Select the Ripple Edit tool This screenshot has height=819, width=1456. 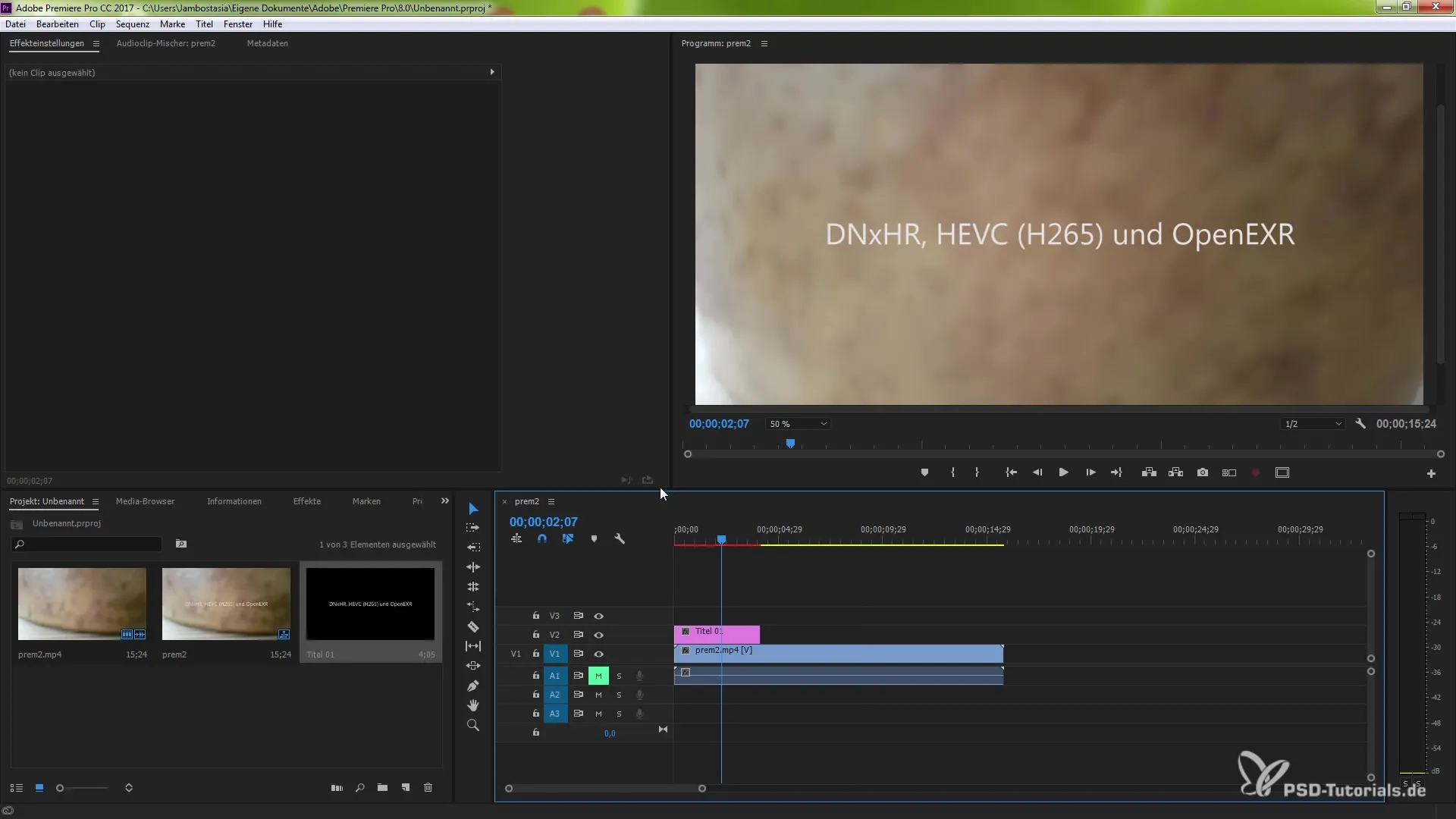pyautogui.click(x=473, y=548)
